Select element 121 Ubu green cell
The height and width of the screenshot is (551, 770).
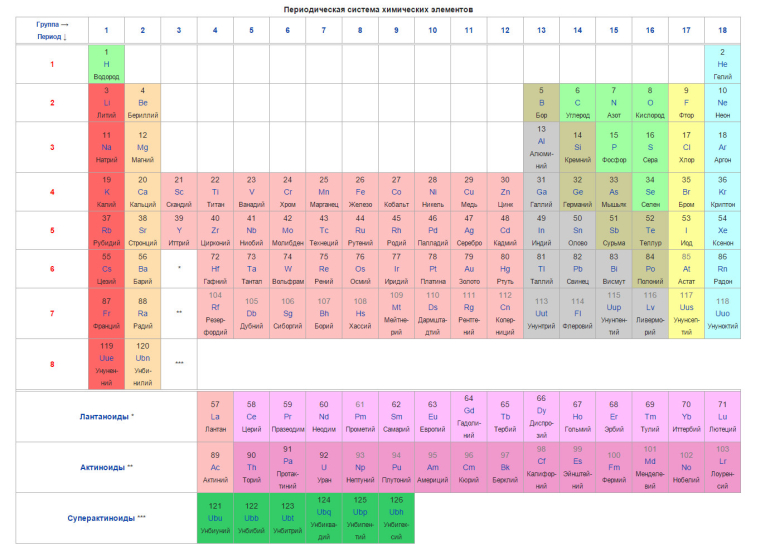pos(215,518)
